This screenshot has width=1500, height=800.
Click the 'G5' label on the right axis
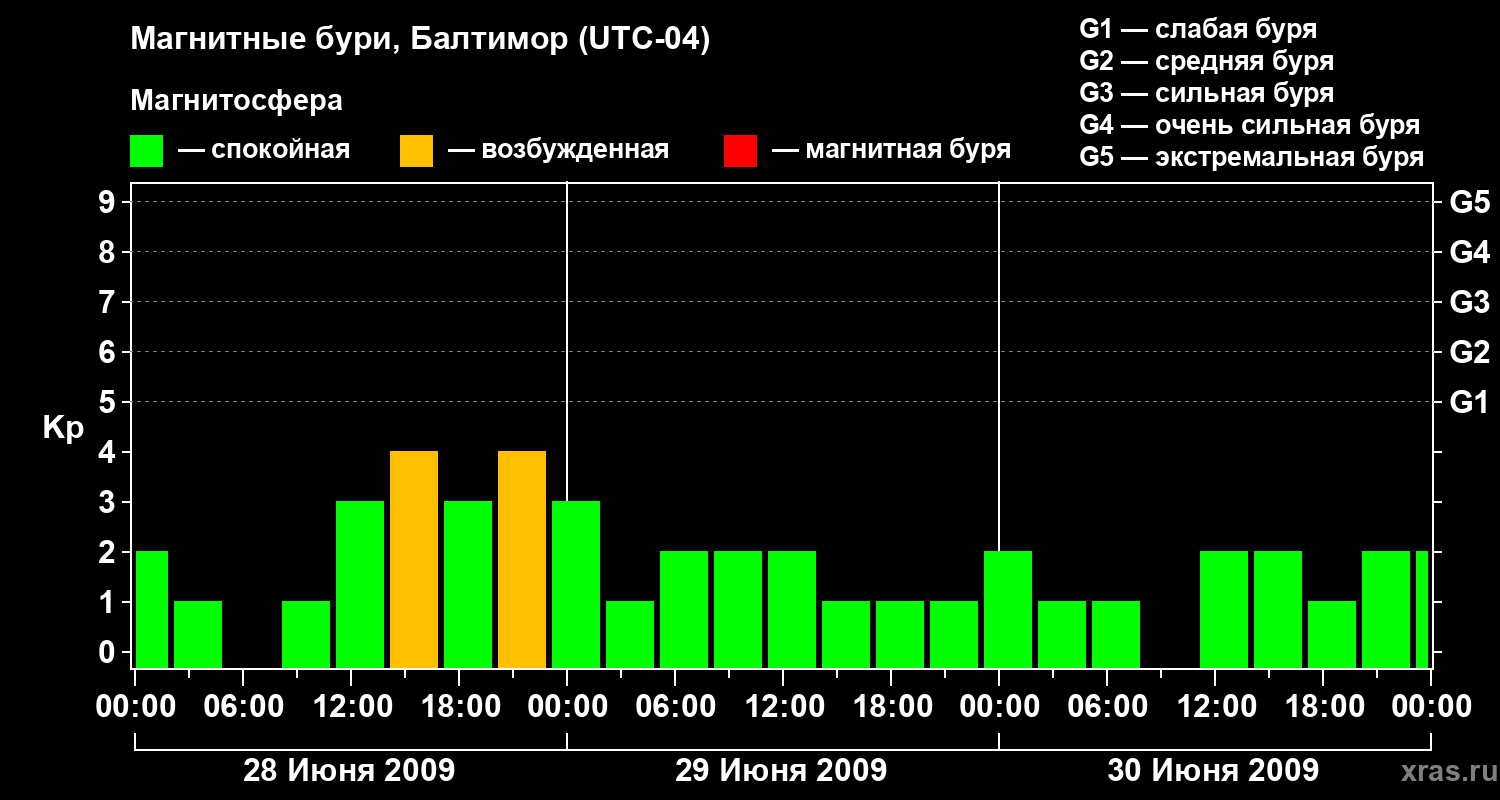[x=1469, y=203]
